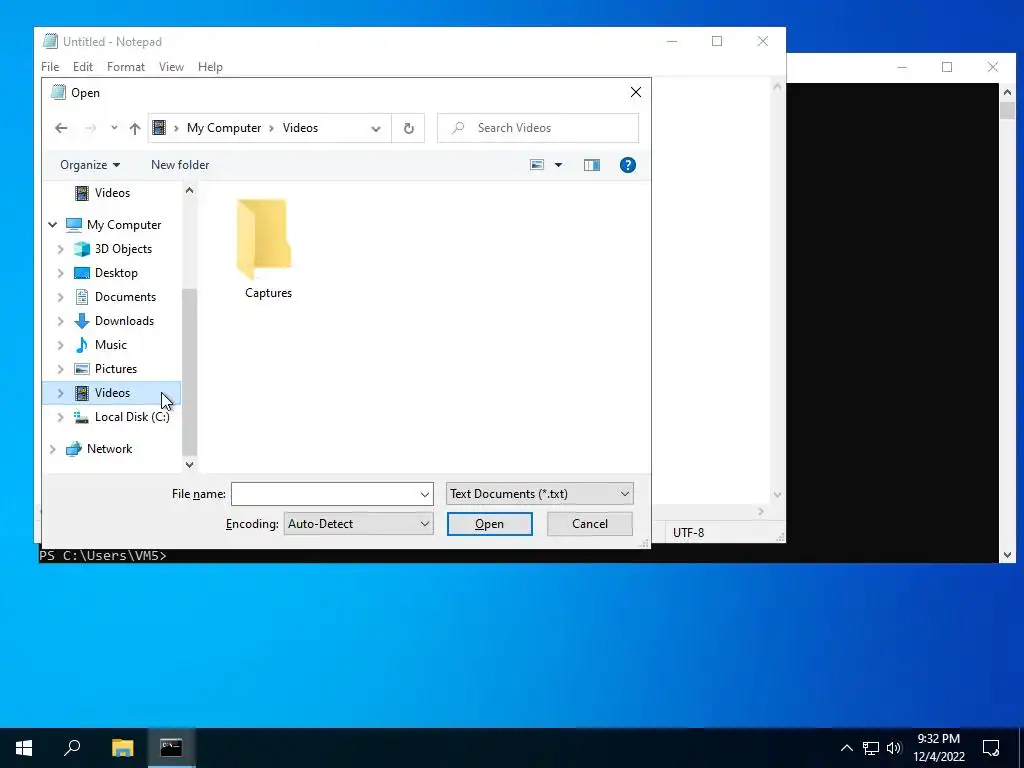Switch to PowerShell taskbar icon

(x=171, y=748)
